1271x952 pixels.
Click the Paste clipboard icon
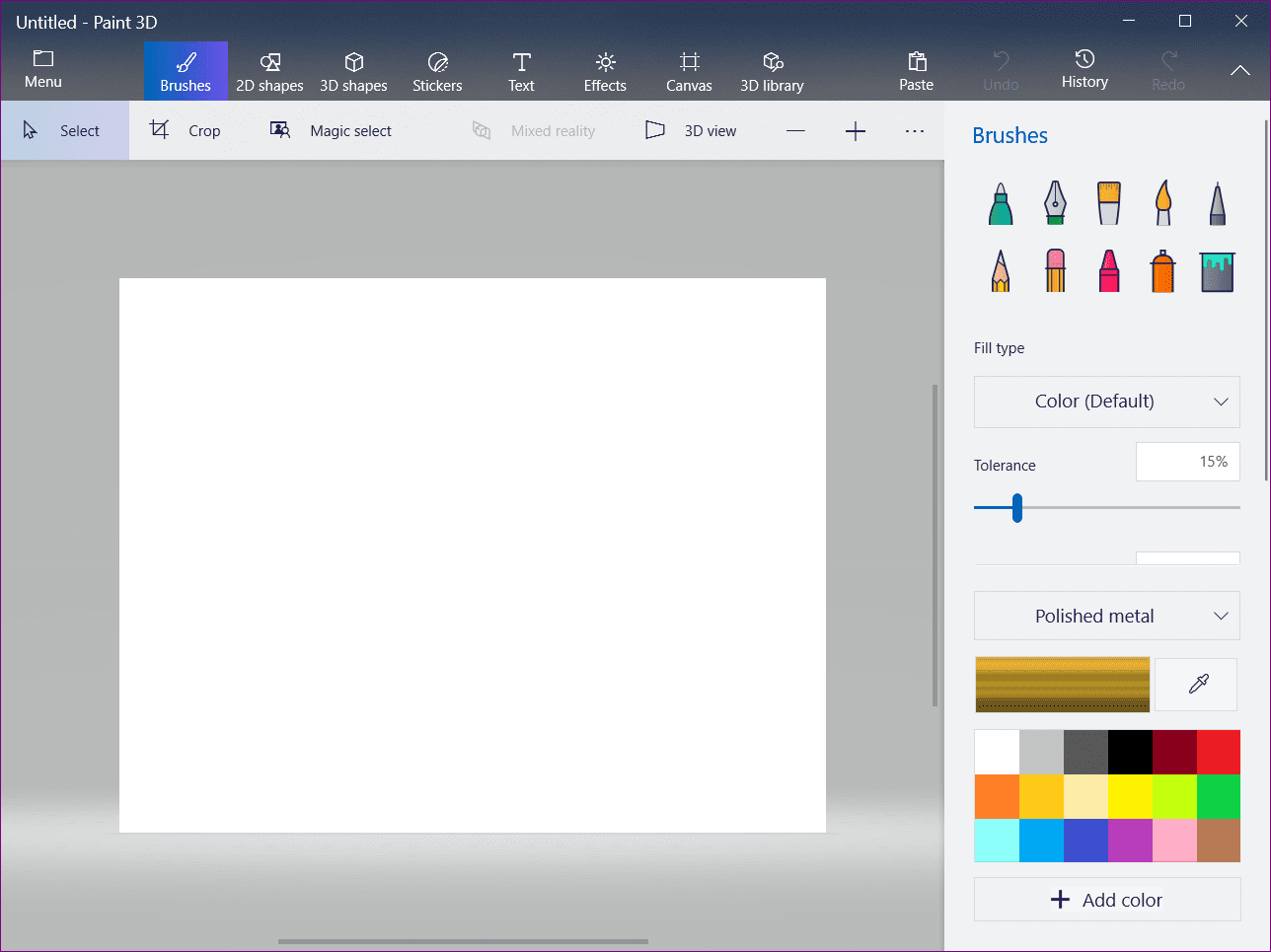point(917,61)
